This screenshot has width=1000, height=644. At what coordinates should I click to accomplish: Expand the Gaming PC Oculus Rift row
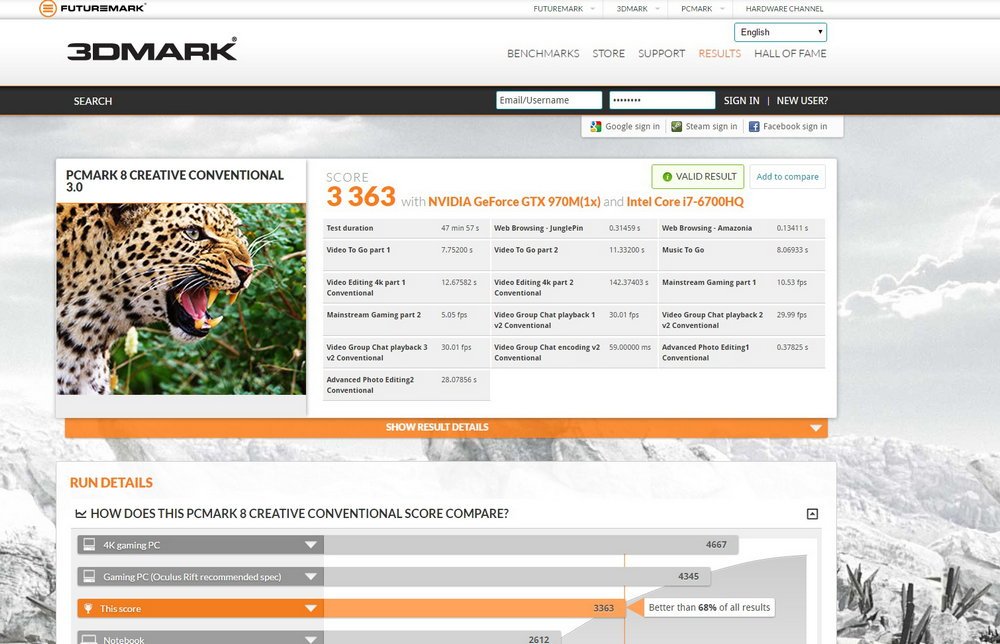coord(310,577)
